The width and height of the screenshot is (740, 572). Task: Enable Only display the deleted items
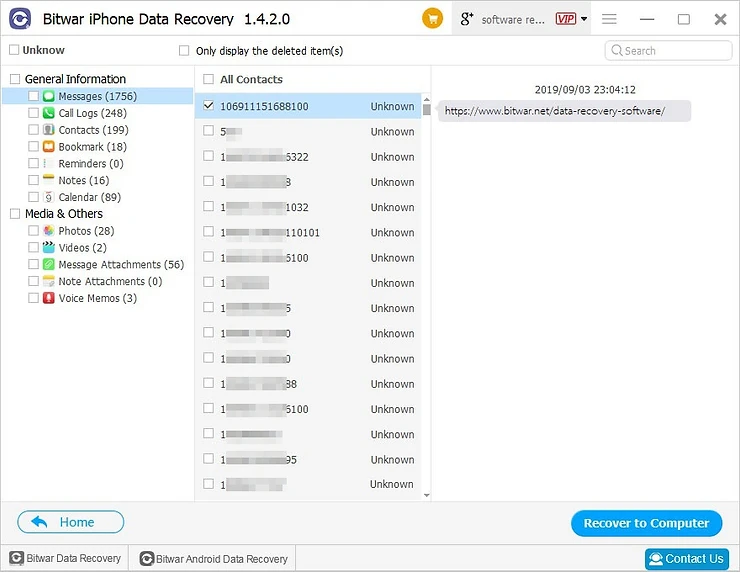[184, 50]
